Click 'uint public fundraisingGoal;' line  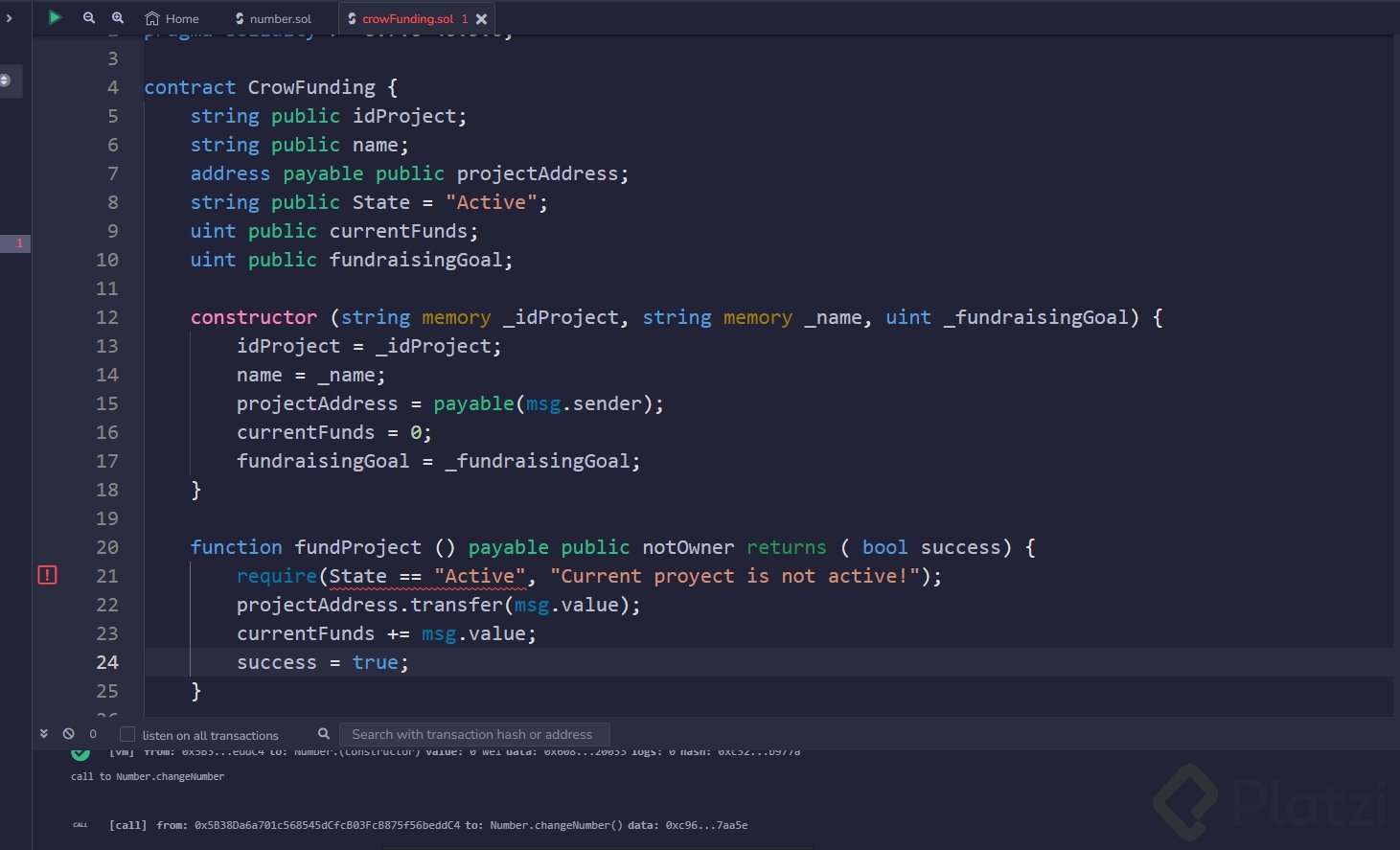click(x=352, y=260)
